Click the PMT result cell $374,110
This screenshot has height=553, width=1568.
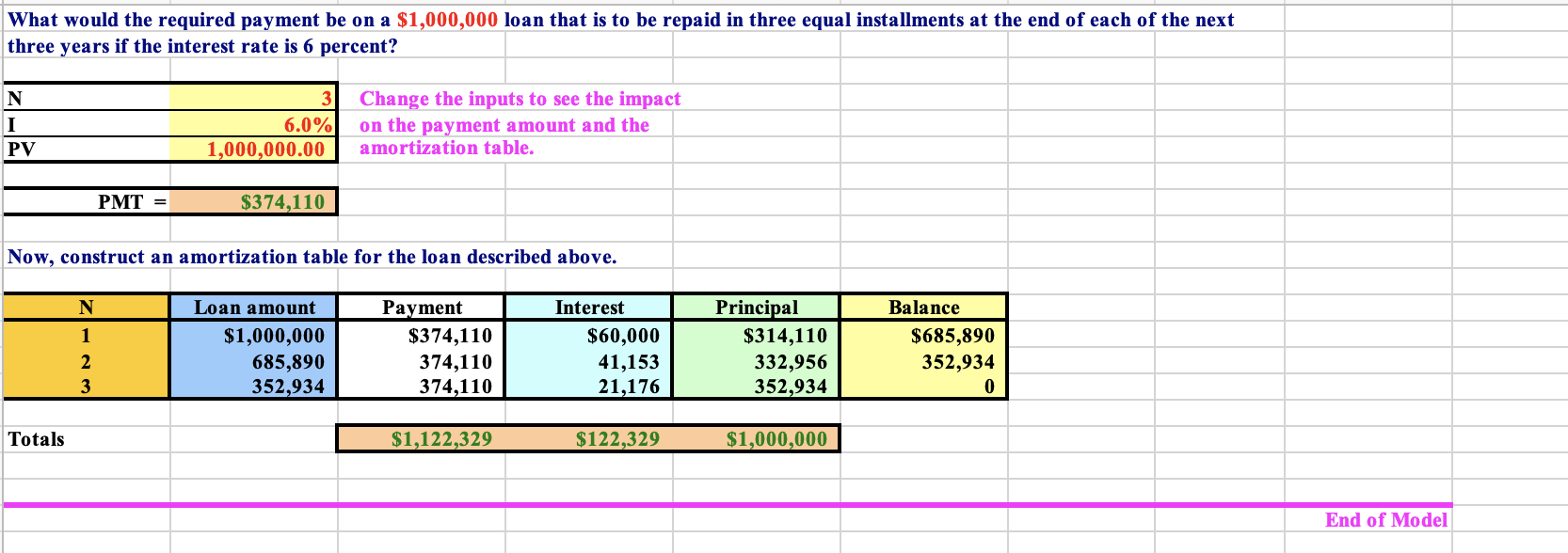253,202
